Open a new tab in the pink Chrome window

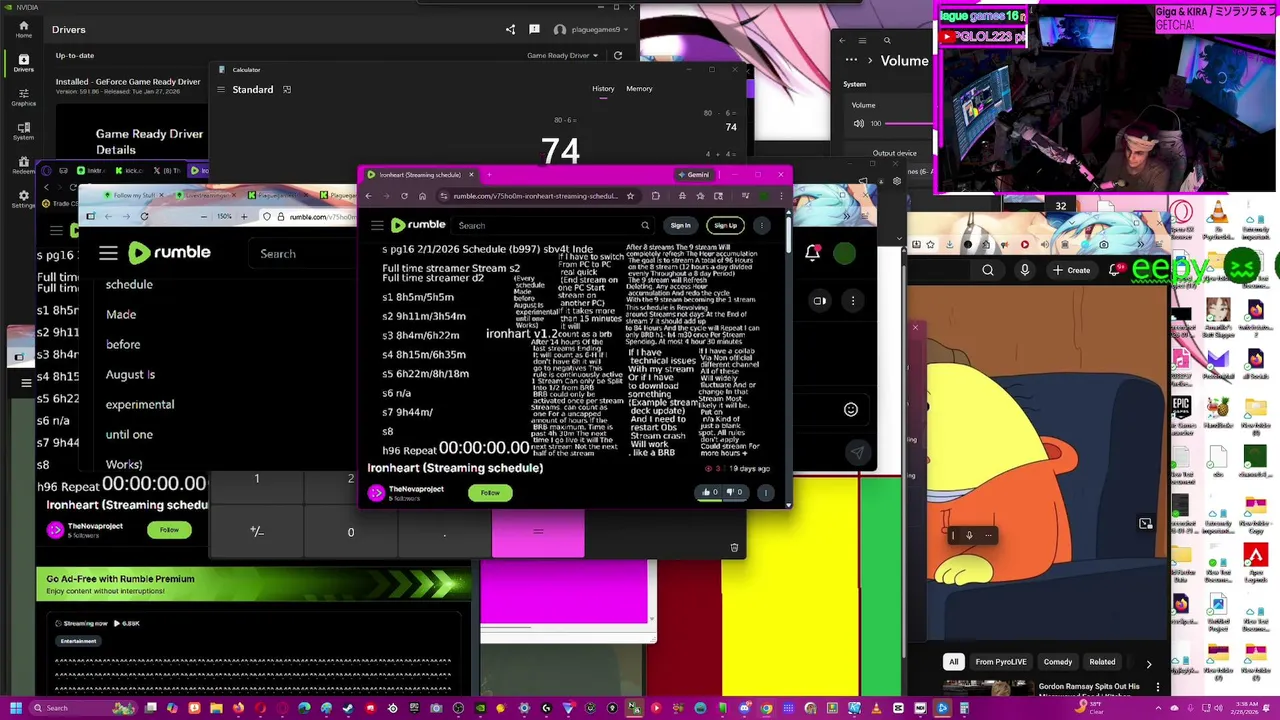tap(489, 175)
